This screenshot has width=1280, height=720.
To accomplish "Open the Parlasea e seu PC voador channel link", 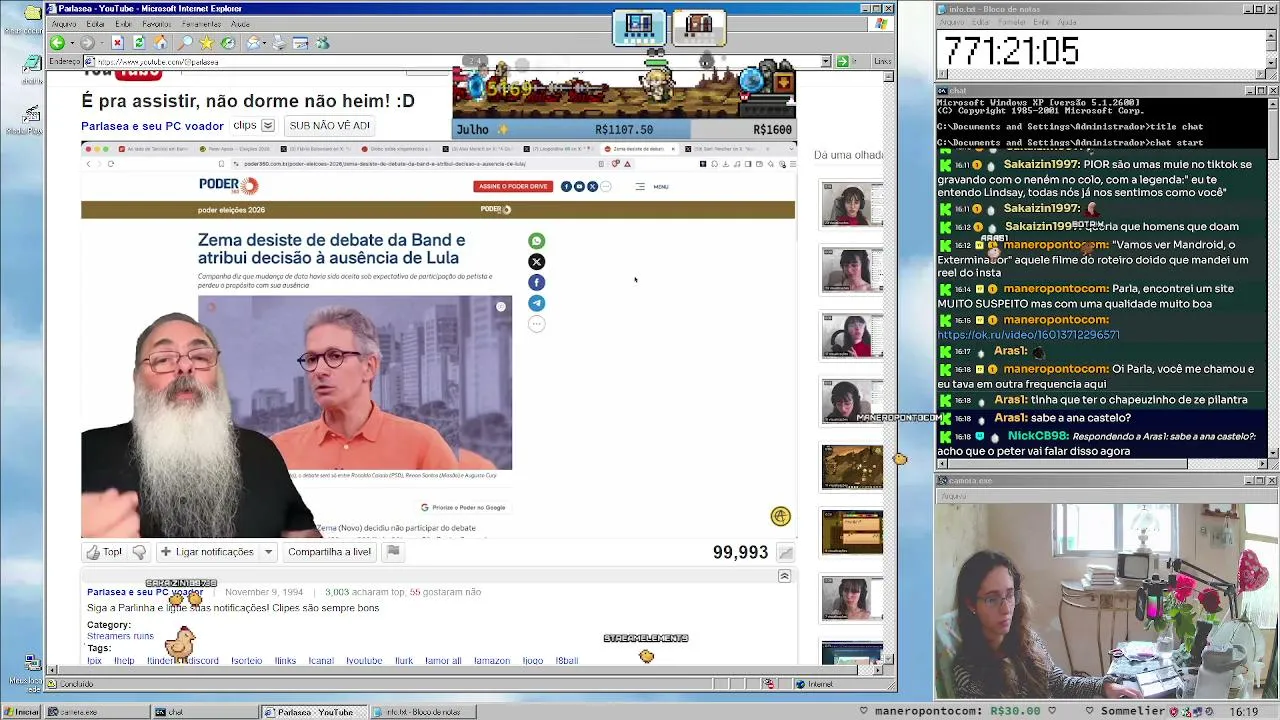I will [x=152, y=126].
